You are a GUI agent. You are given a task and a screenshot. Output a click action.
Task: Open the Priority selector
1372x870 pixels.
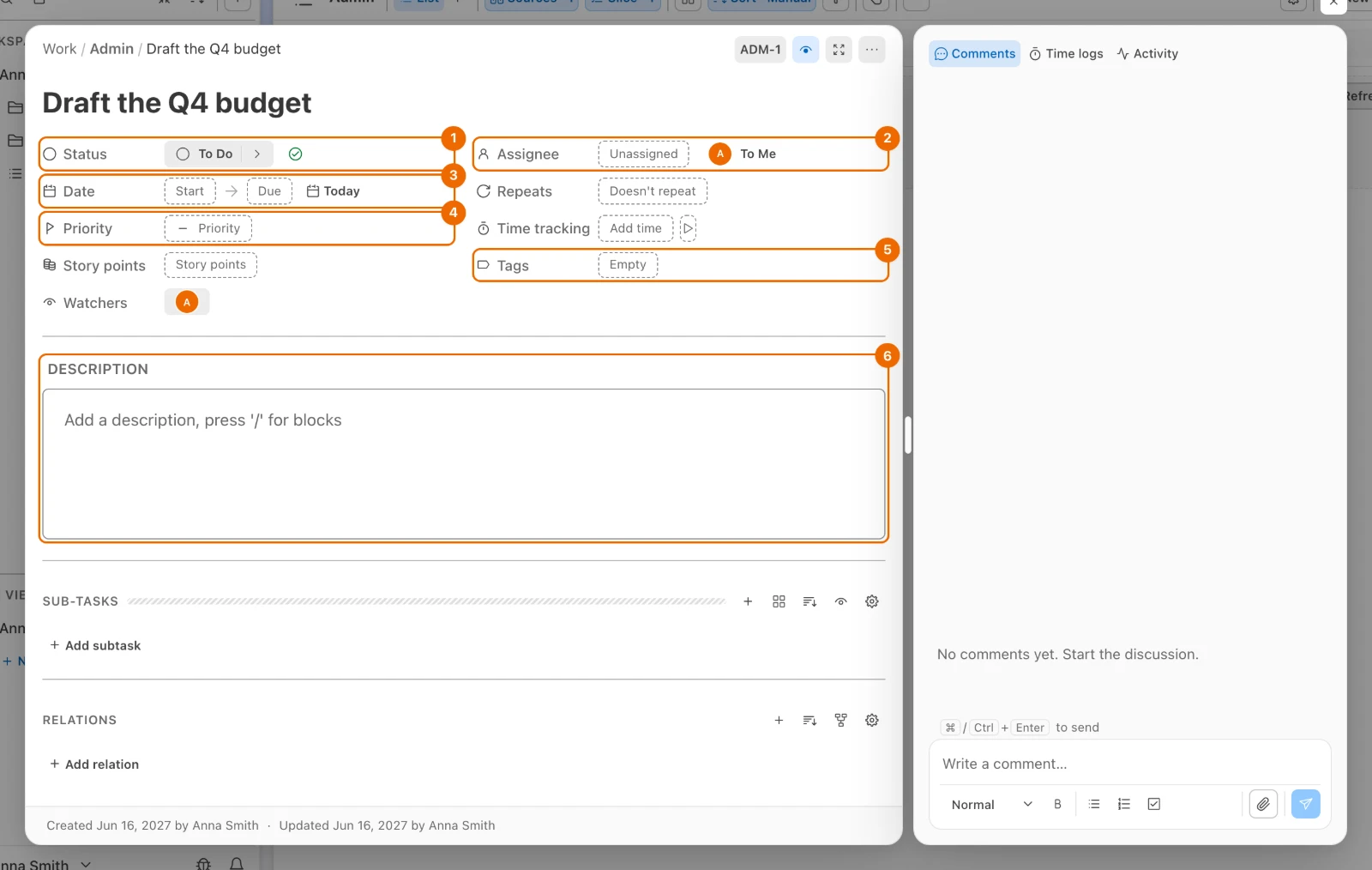coord(208,228)
